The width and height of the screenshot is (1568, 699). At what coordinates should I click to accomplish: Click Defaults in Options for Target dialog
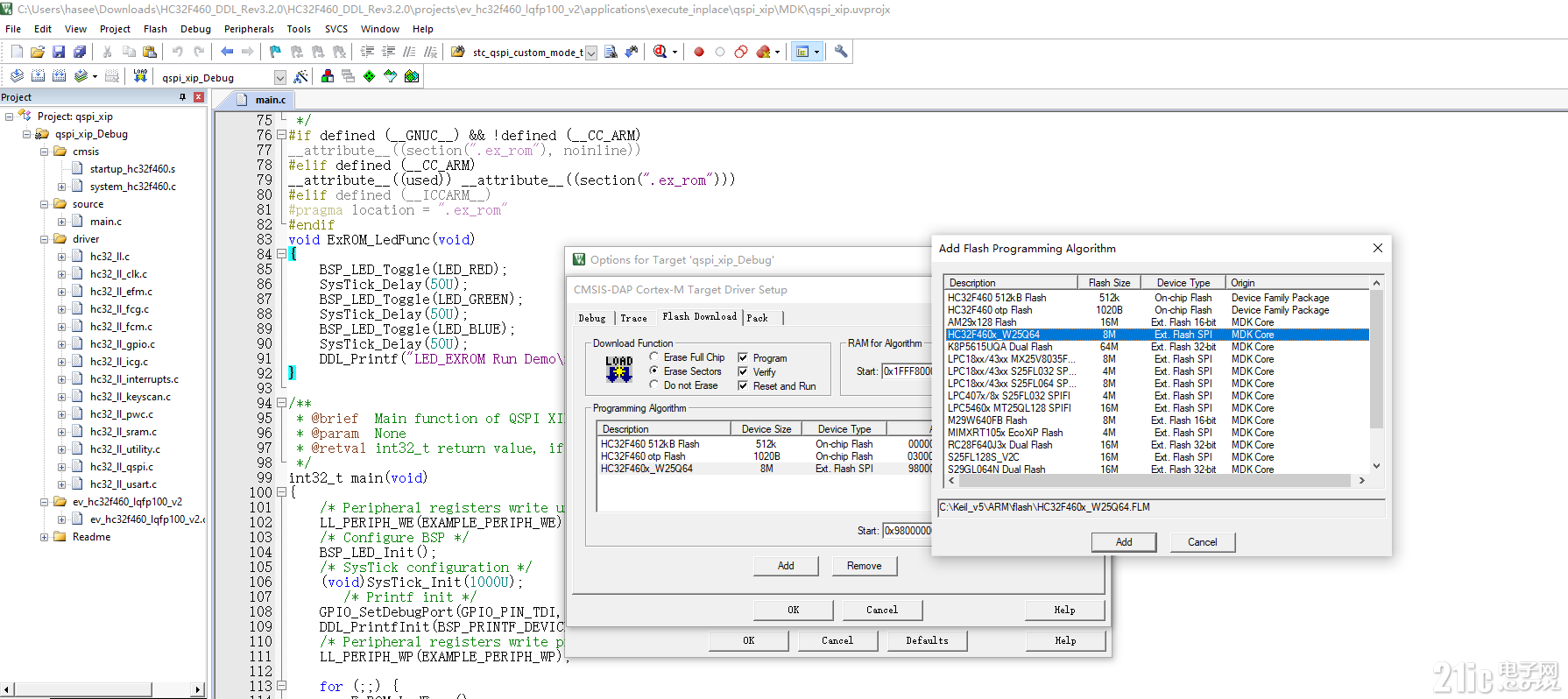[x=927, y=640]
